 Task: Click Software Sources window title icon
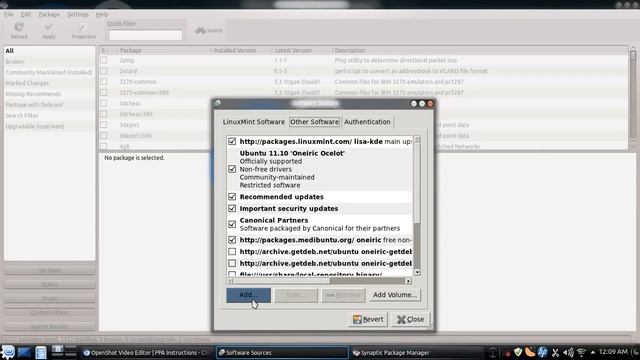click(x=218, y=103)
